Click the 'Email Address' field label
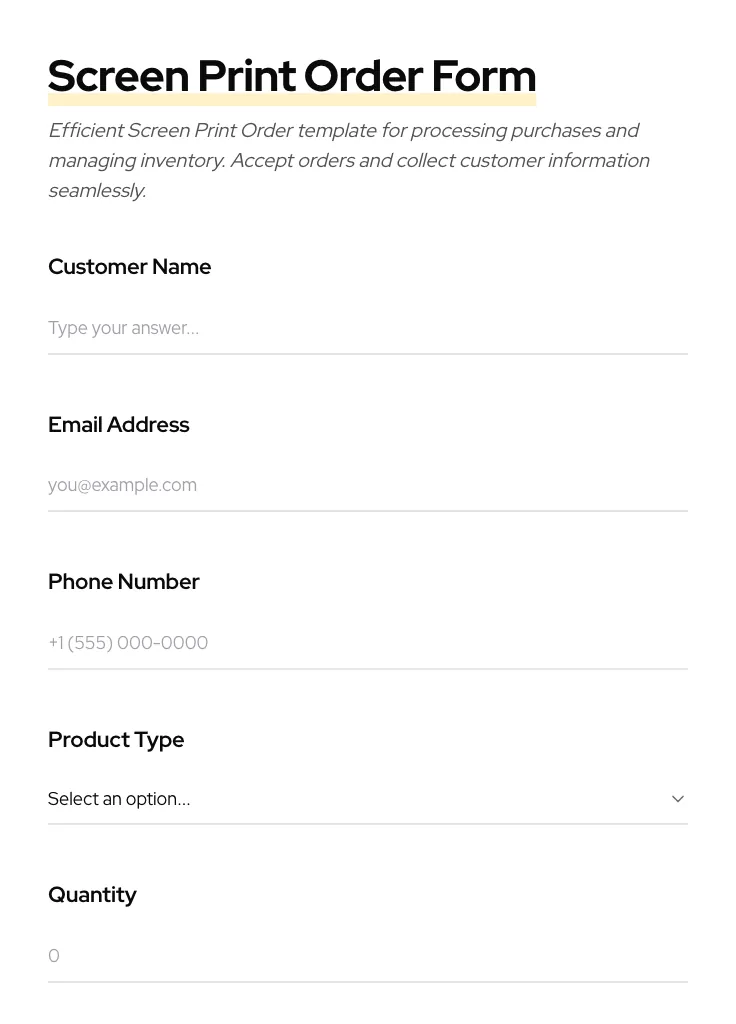The height and width of the screenshot is (1024, 736). click(x=118, y=425)
